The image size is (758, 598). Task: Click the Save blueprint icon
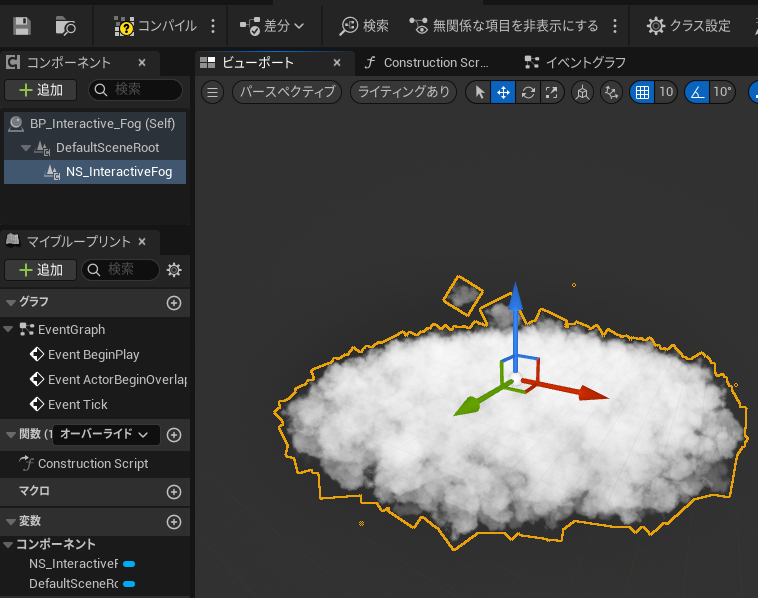click(22, 26)
